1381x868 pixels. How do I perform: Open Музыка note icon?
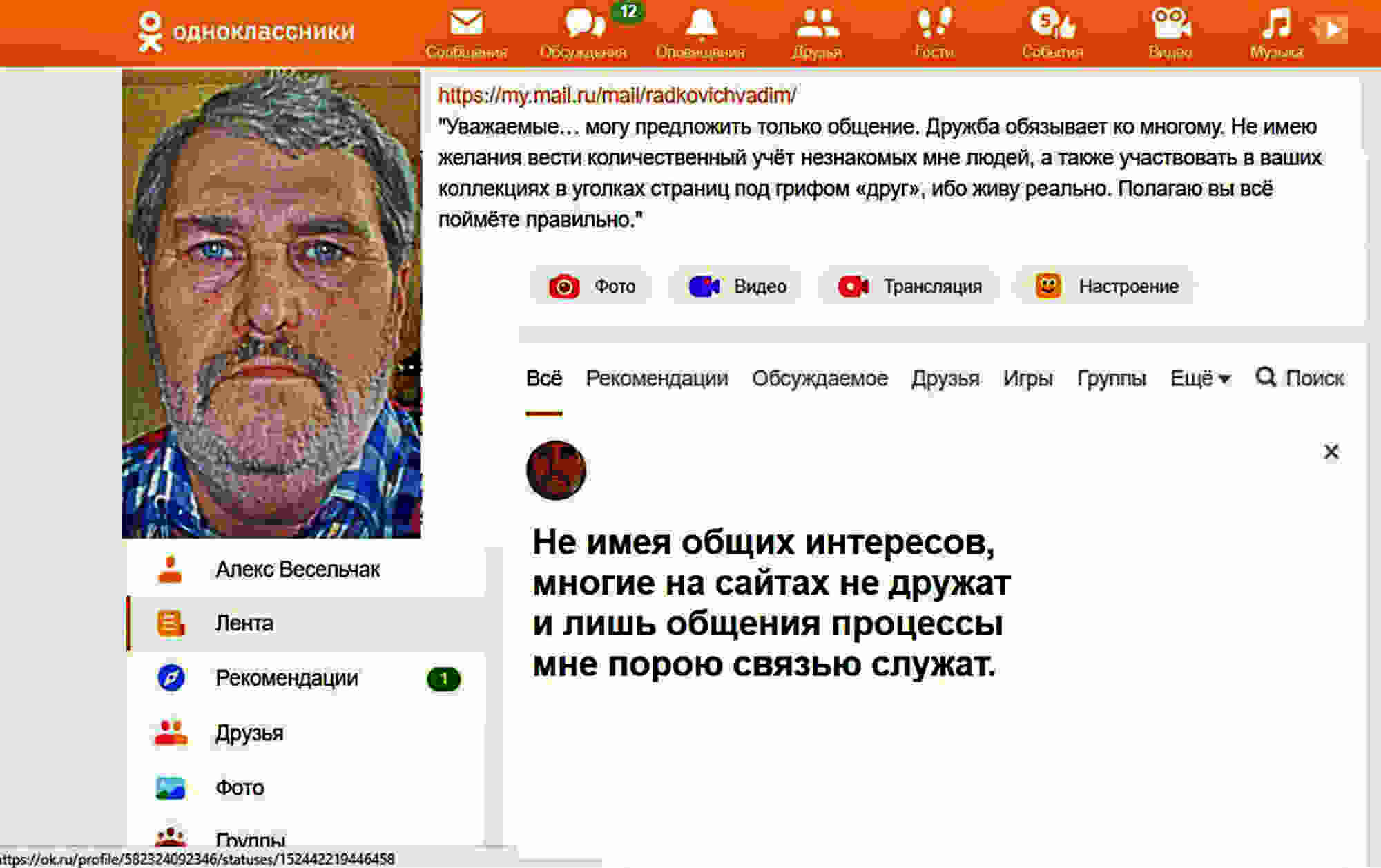(x=1276, y=23)
